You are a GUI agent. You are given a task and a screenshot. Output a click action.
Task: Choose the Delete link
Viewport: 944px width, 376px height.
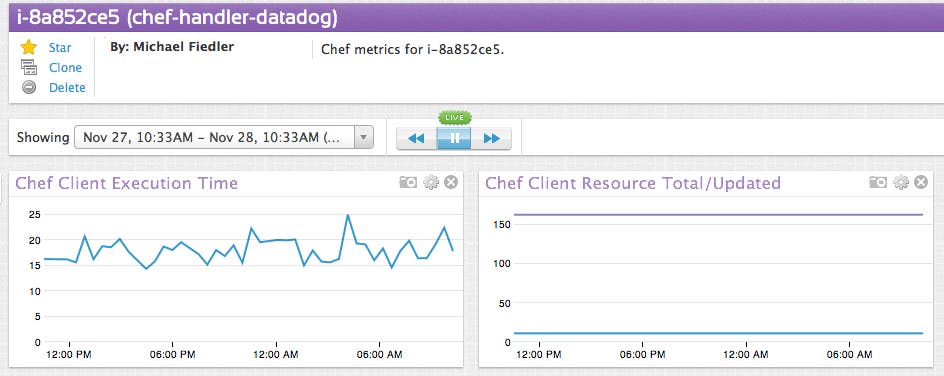click(67, 87)
